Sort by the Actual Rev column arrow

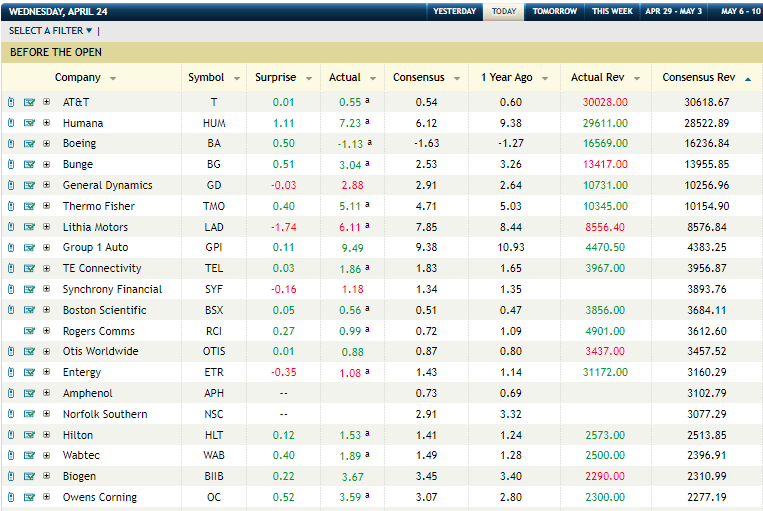(636, 78)
